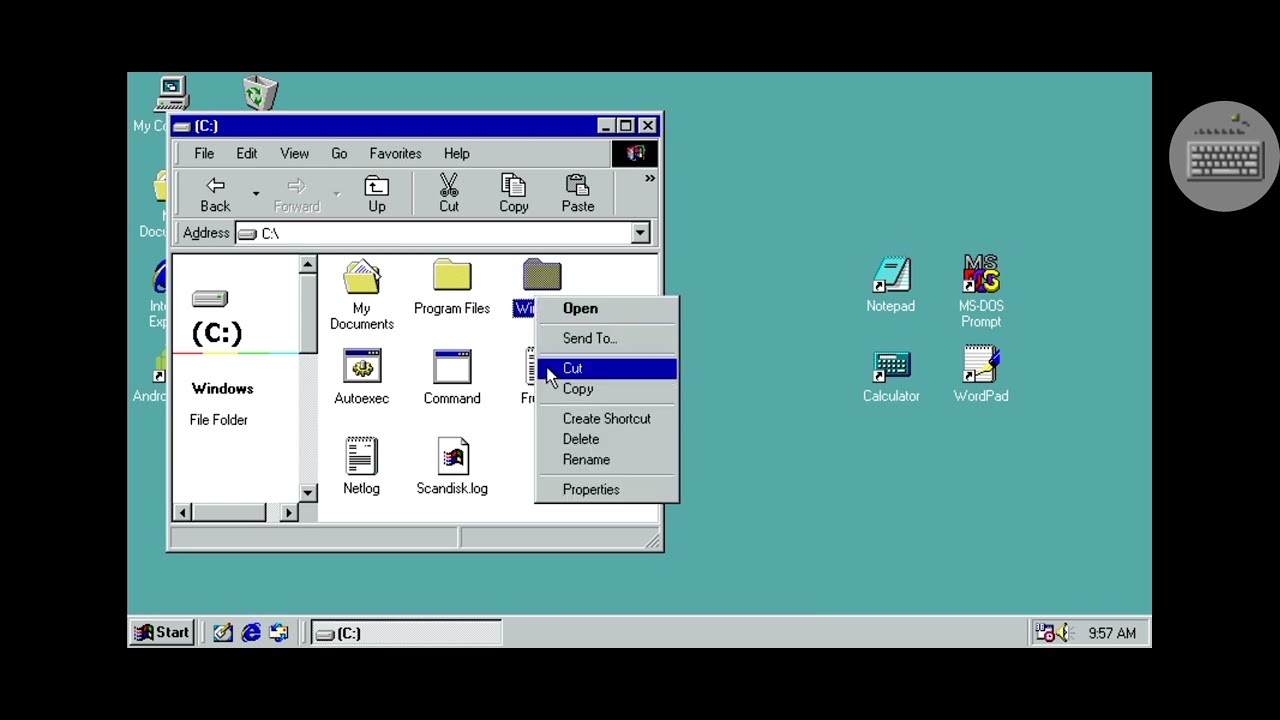The height and width of the screenshot is (720, 1280).
Task: Select the Calculator desktop shortcut
Action: [x=891, y=365]
